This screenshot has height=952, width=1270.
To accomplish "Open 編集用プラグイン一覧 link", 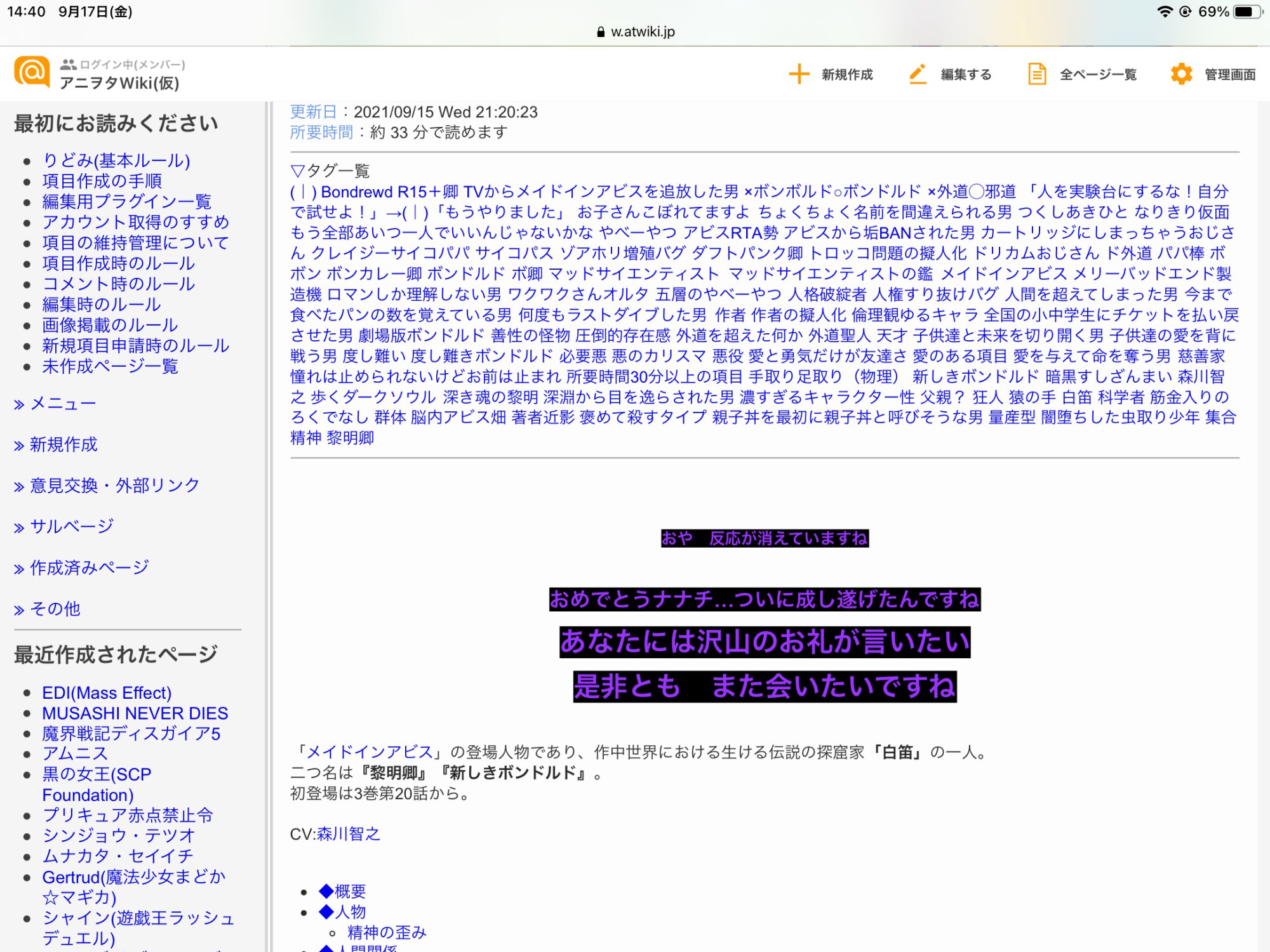I will [x=127, y=202].
